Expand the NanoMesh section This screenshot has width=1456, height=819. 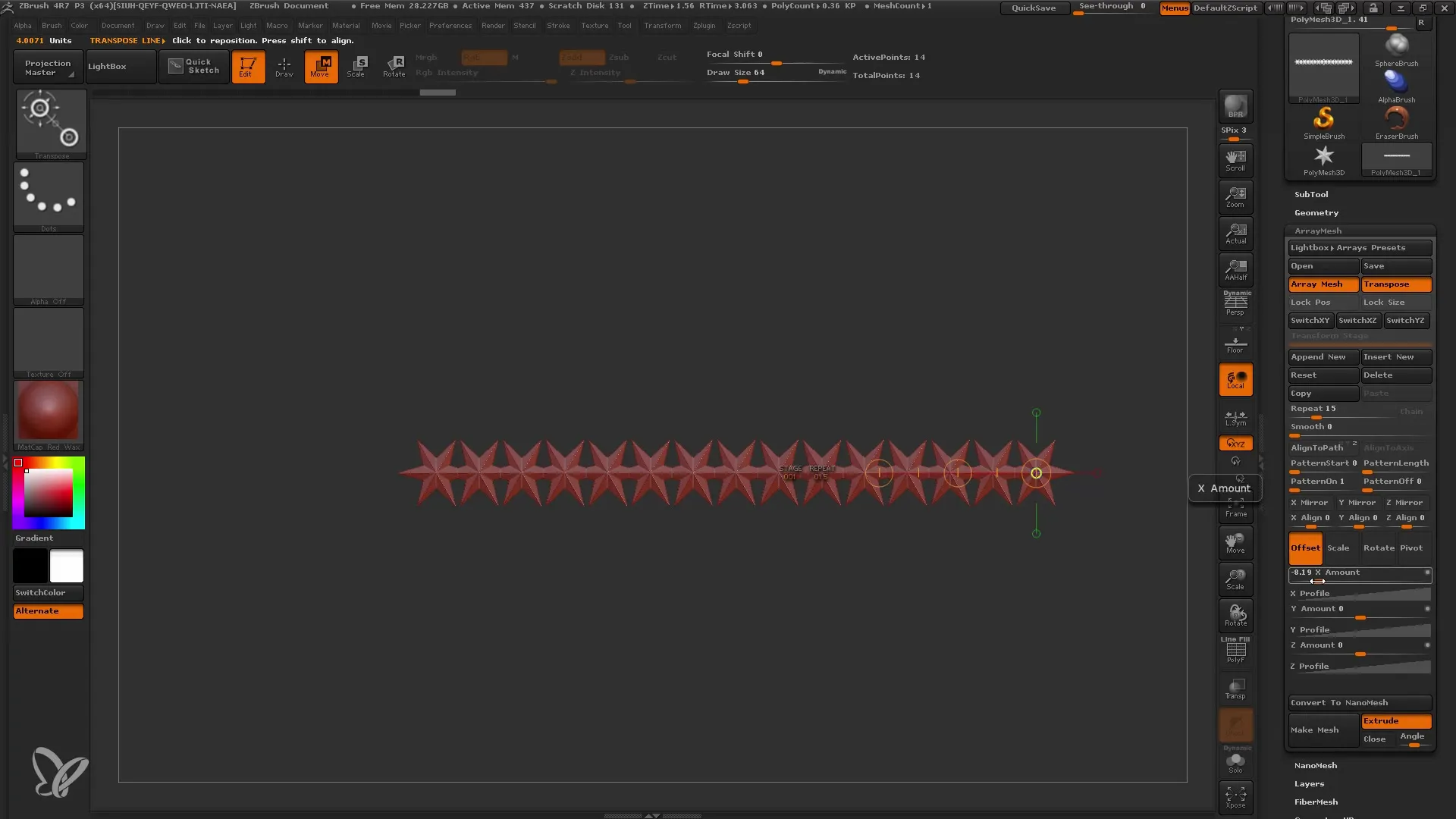click(x=1315, y=766)
